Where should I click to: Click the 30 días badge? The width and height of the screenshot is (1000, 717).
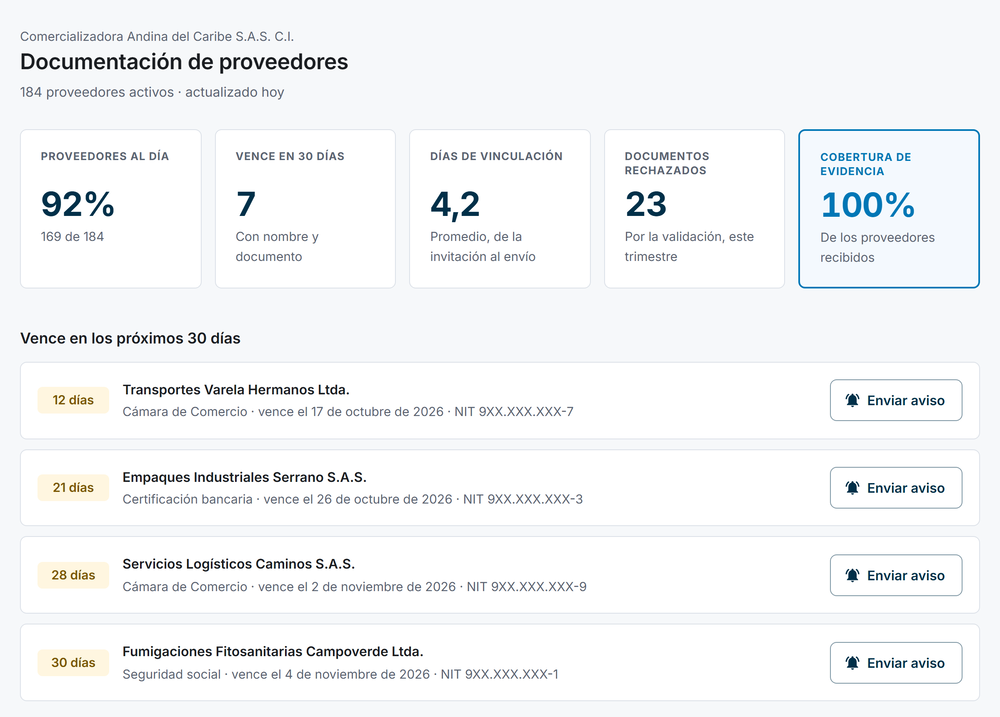73,662
